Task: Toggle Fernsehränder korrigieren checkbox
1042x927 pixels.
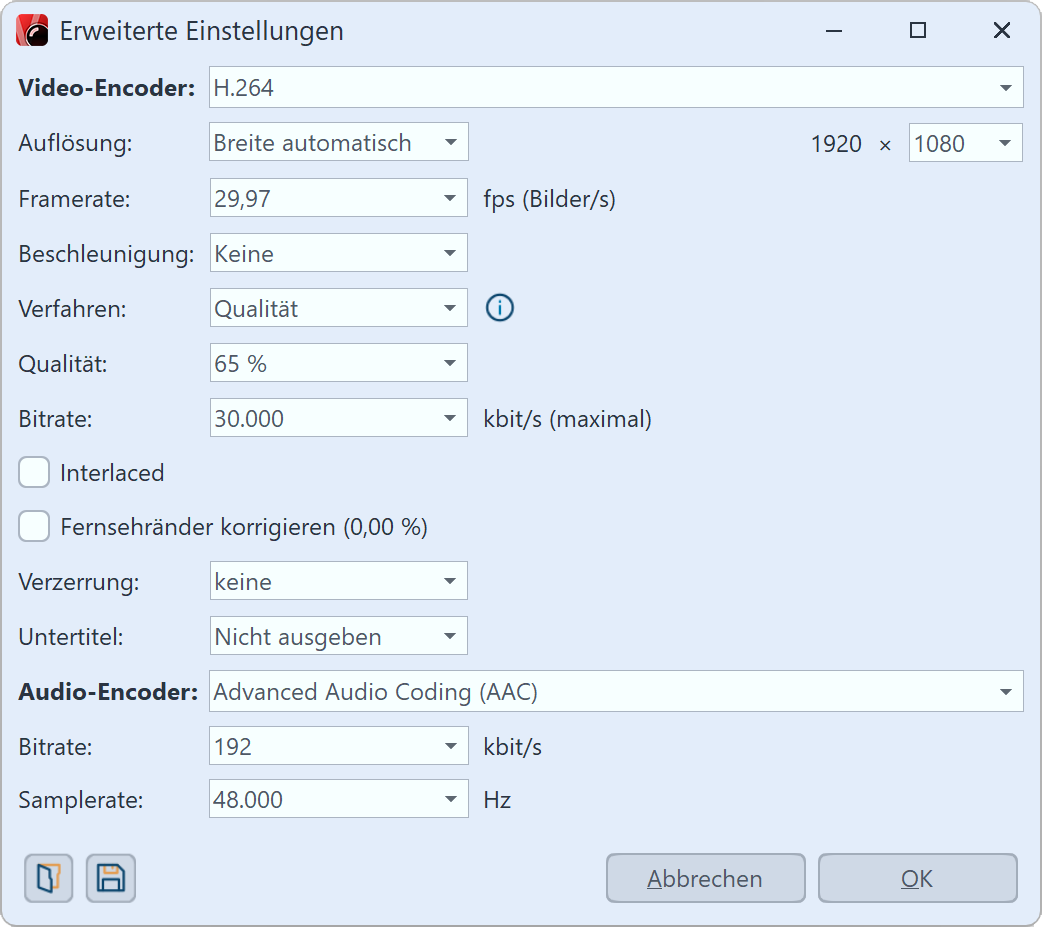Action: pos(35,527)
